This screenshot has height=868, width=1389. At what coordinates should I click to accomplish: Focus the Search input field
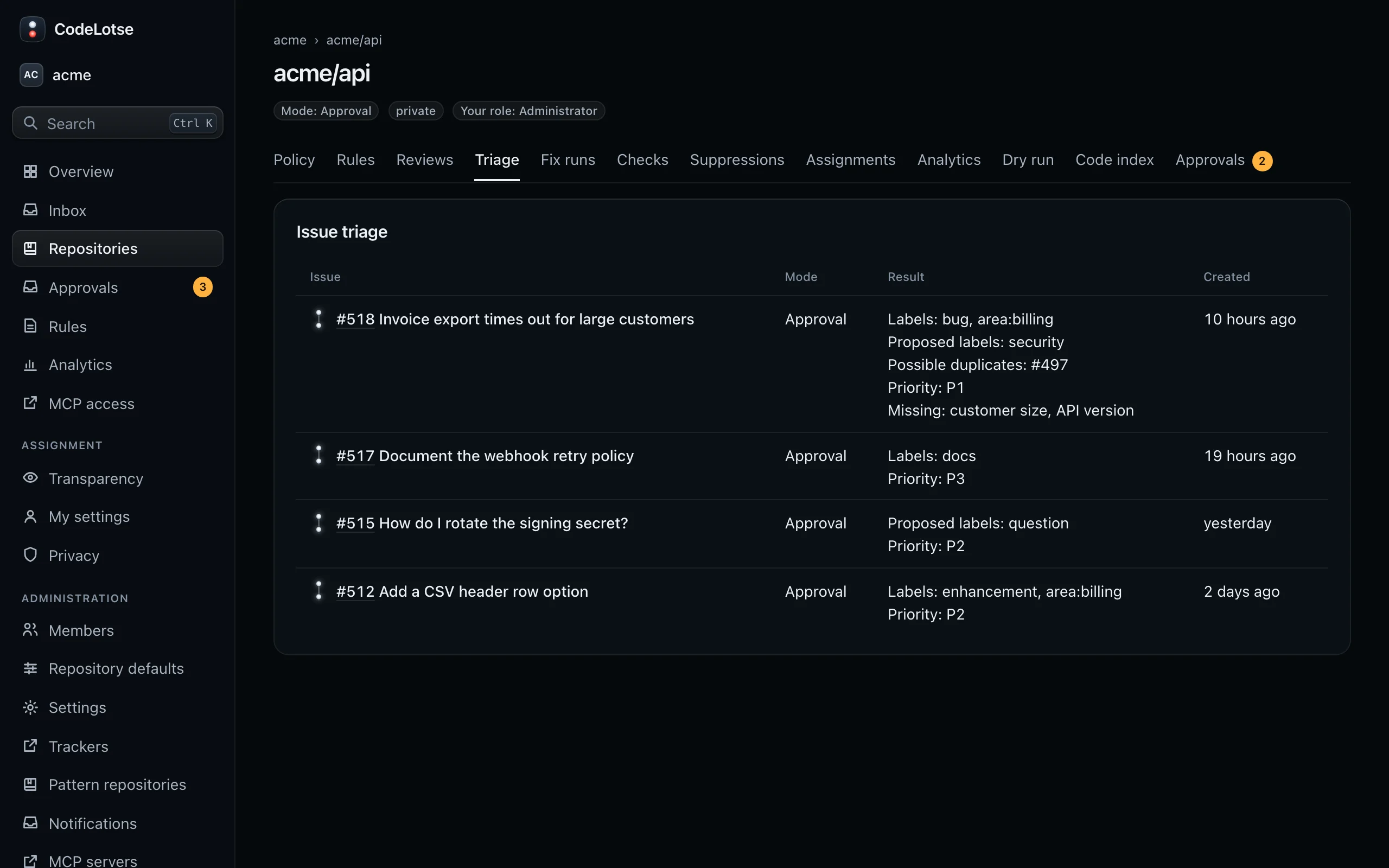coord(118,123)
